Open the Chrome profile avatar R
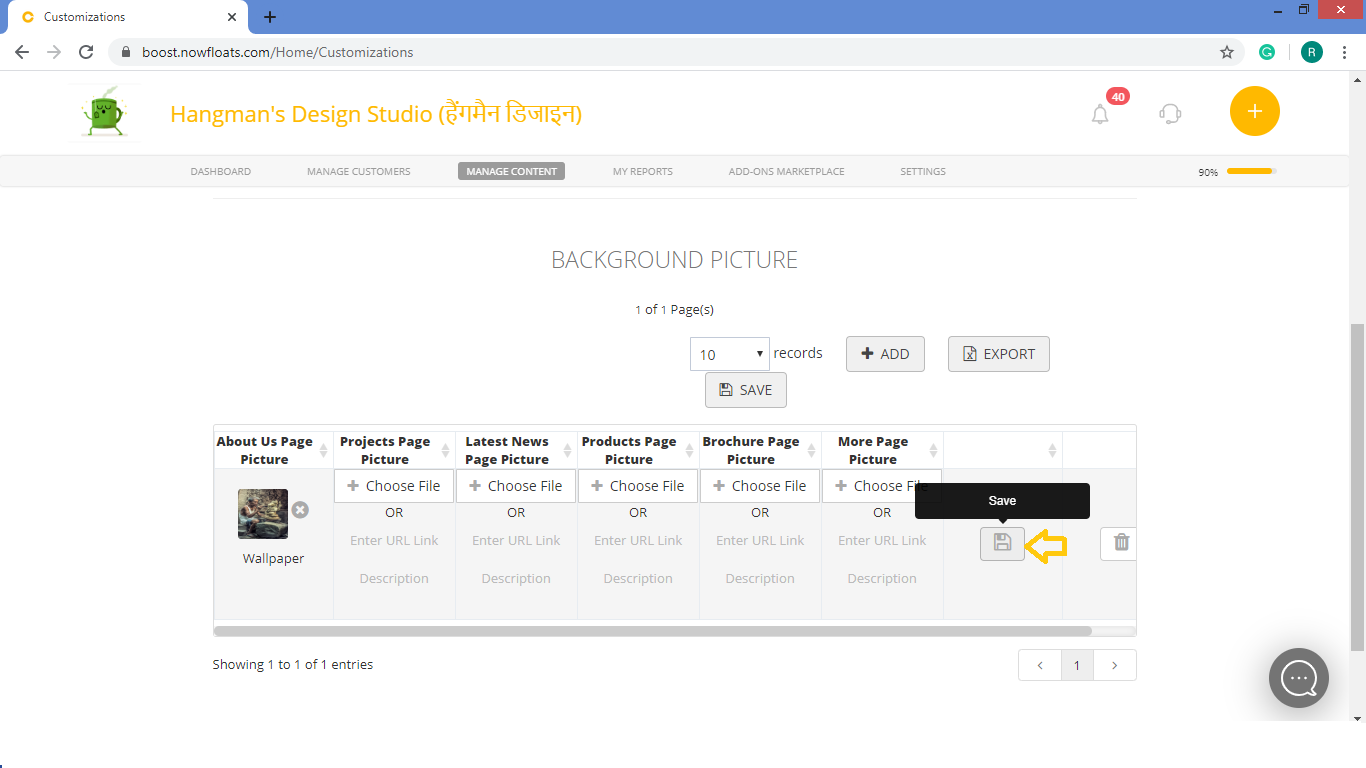 1311,52
